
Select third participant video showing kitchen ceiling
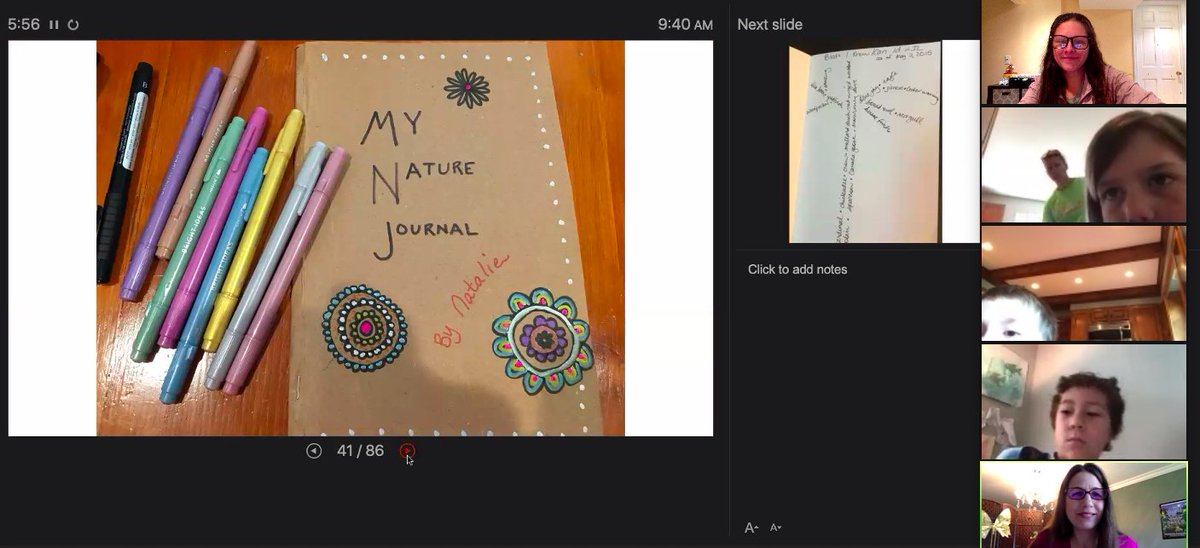[1083, 283]
